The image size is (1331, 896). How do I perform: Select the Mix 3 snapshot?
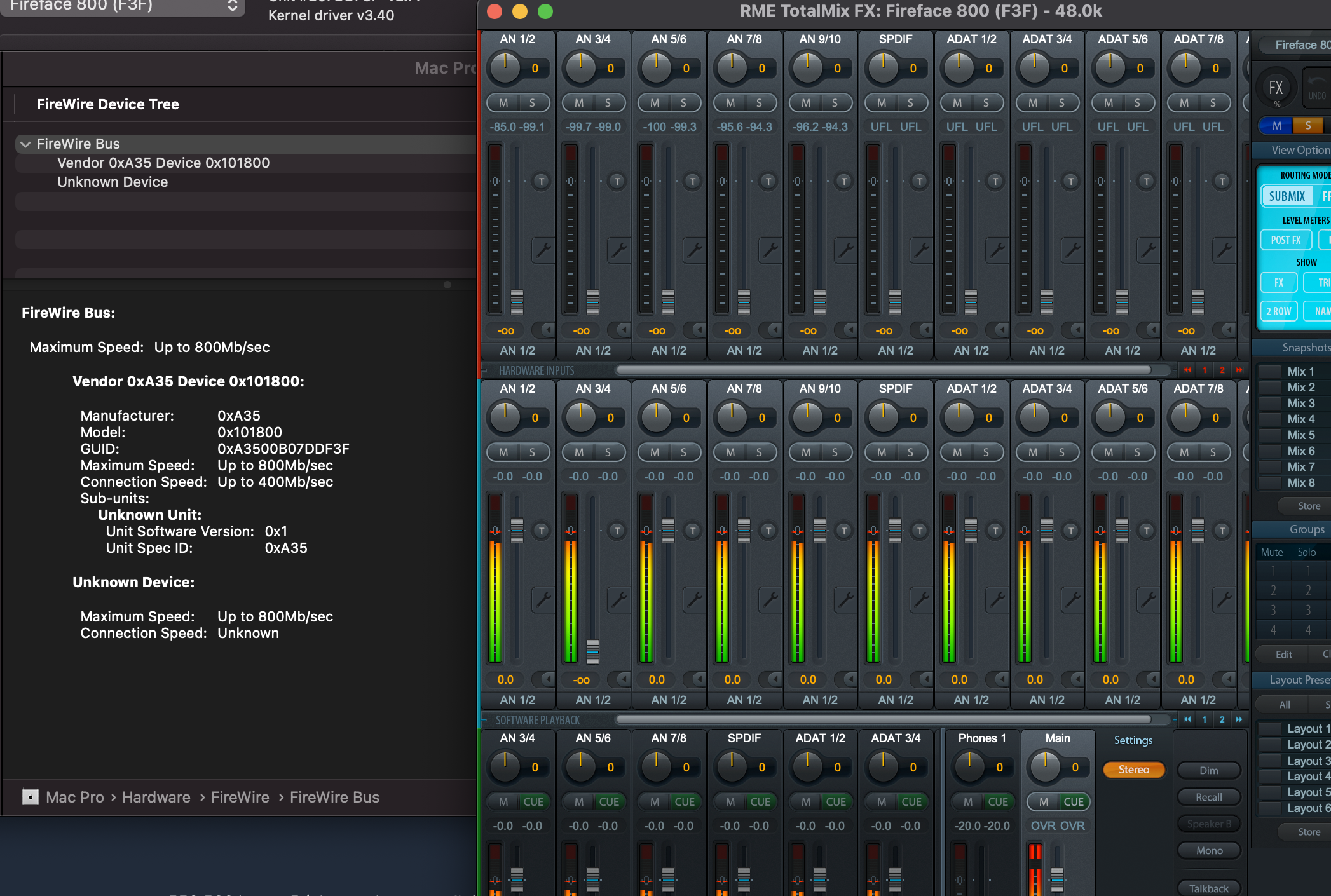tap(1299, 404)
